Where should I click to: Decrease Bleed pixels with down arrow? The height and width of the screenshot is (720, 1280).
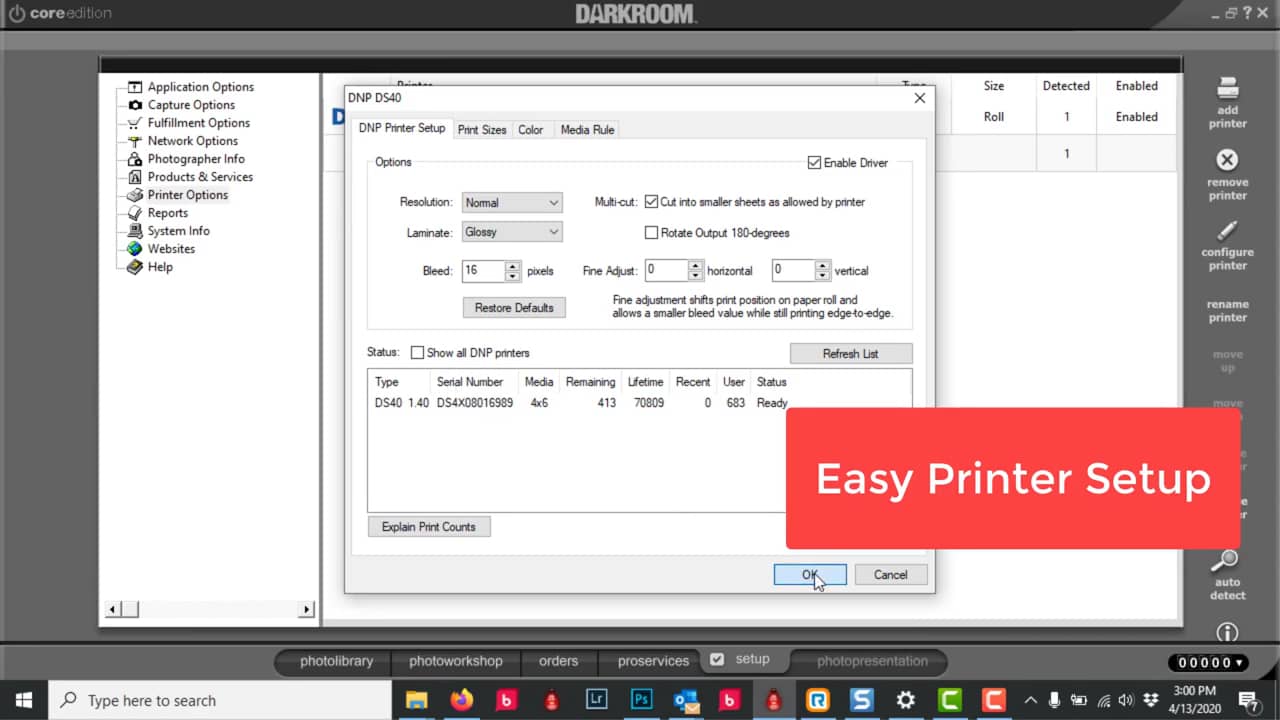point(513,276)
